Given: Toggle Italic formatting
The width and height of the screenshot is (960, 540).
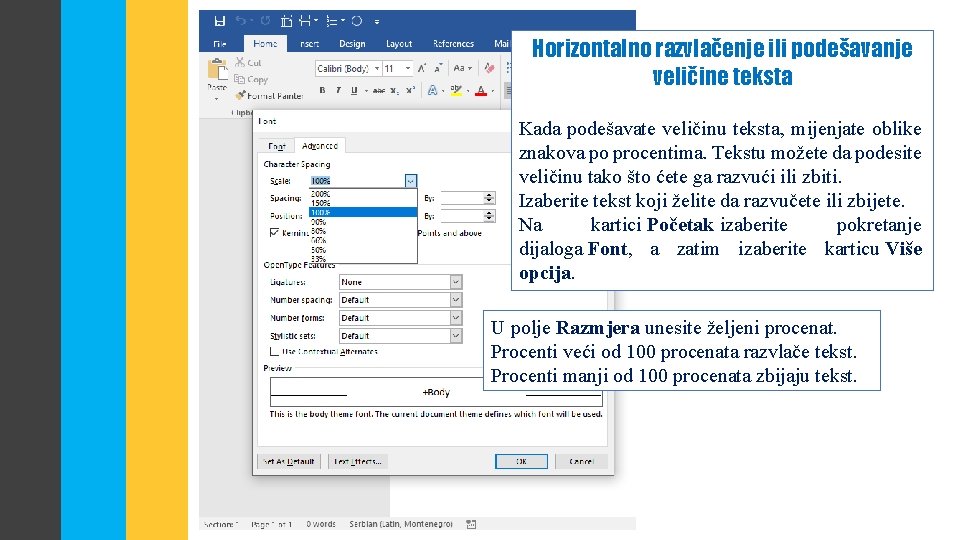Looking at the screenshot, I should [x=338, y=91].
